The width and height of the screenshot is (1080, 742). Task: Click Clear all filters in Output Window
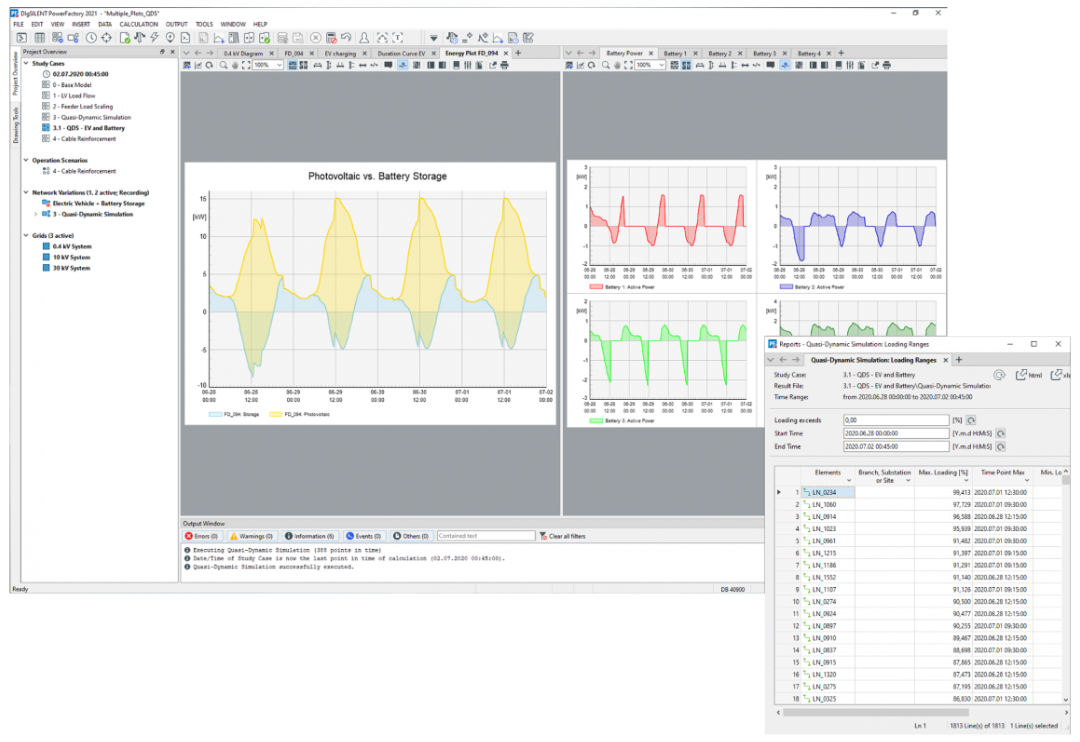[x=562, y=536]
